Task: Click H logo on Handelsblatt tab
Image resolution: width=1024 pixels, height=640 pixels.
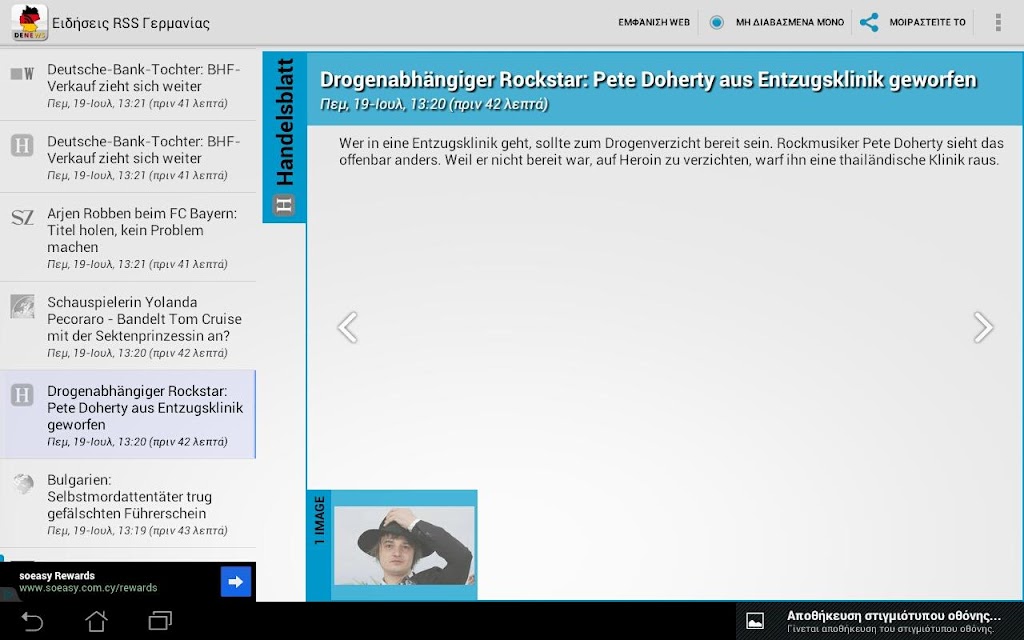Action: pos(284,205)
